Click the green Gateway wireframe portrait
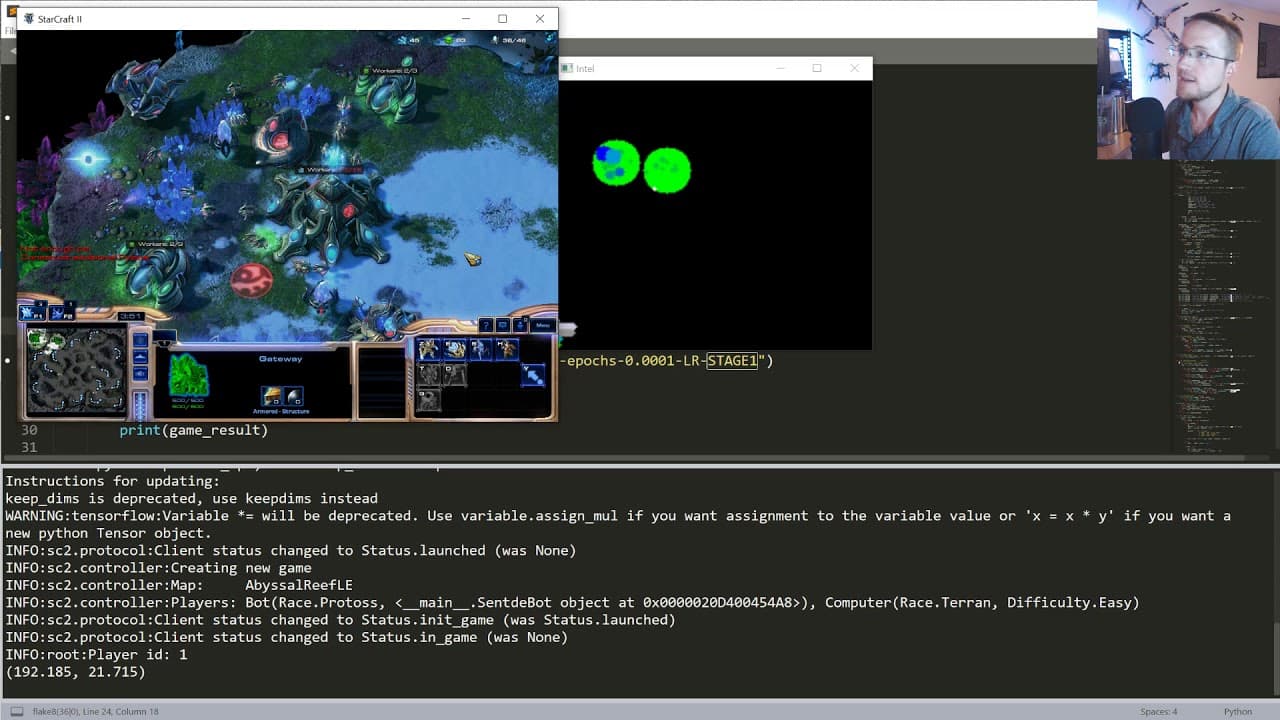Viewport: 1280px width, 720px height. tap(188, 375)
